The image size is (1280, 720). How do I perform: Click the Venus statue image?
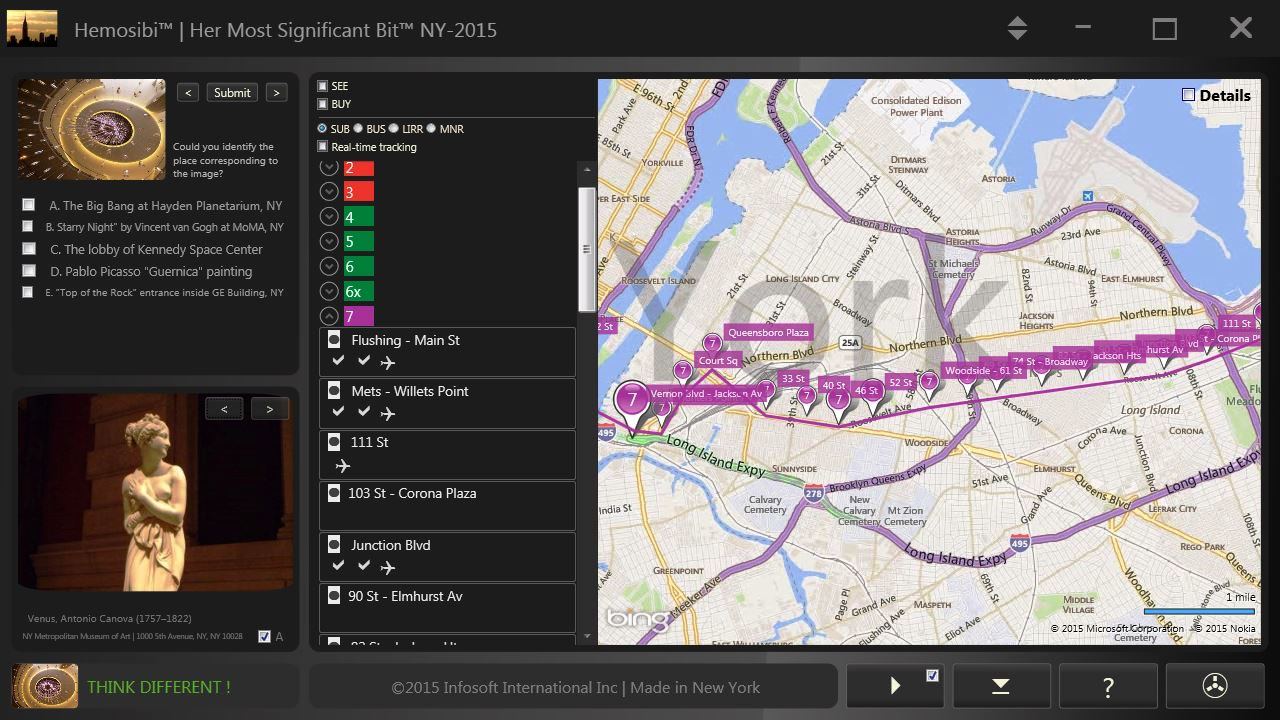156,492
